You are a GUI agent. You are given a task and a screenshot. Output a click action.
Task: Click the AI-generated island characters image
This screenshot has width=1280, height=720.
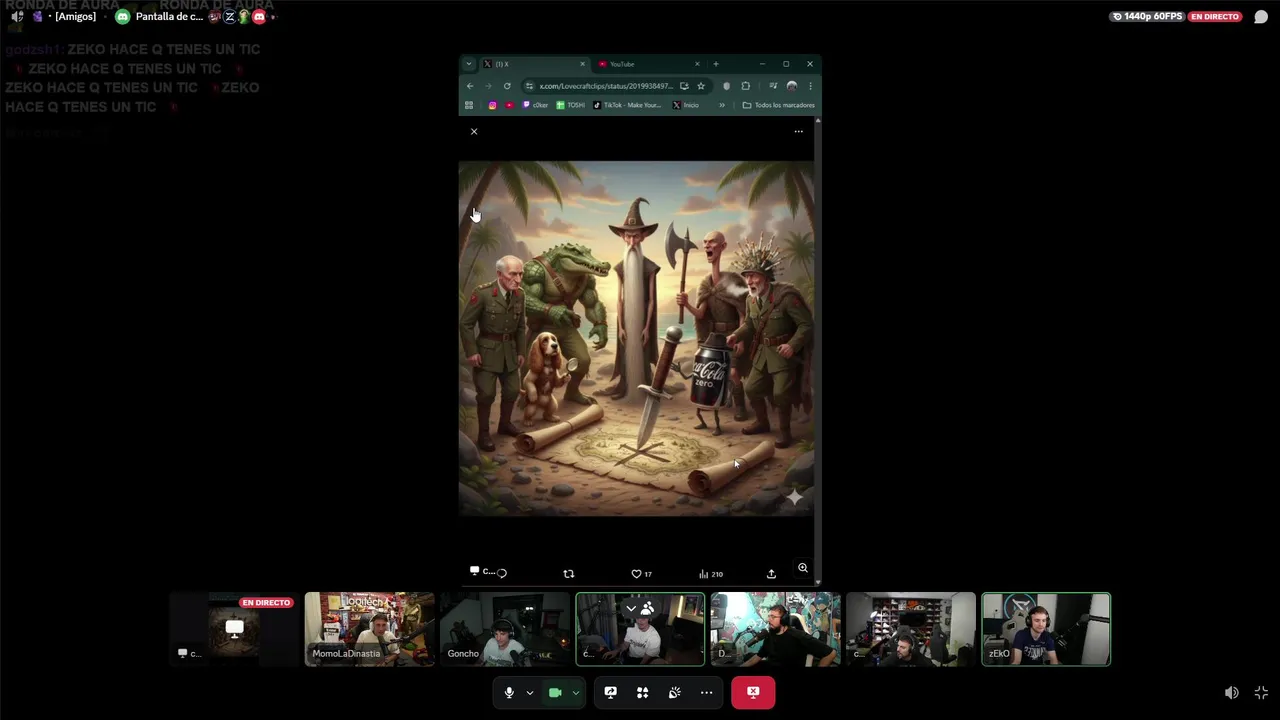(x=636, y=338)
